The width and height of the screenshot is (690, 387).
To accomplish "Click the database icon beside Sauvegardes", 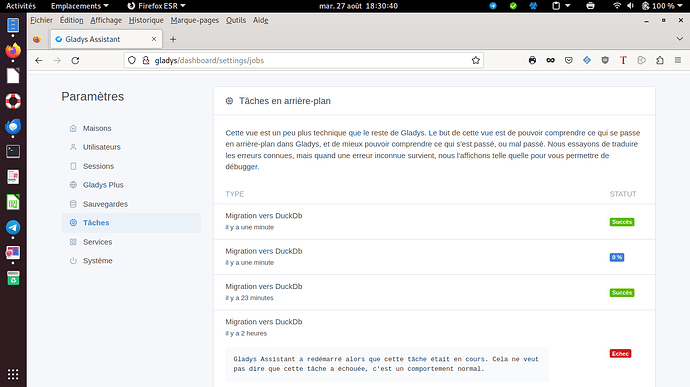I will tap(73, 204).
